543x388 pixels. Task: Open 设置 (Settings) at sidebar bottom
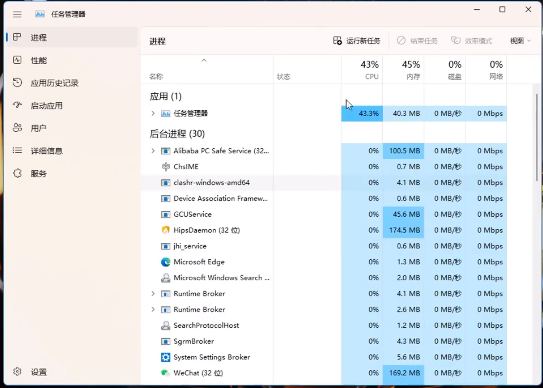tap(72, 372)
